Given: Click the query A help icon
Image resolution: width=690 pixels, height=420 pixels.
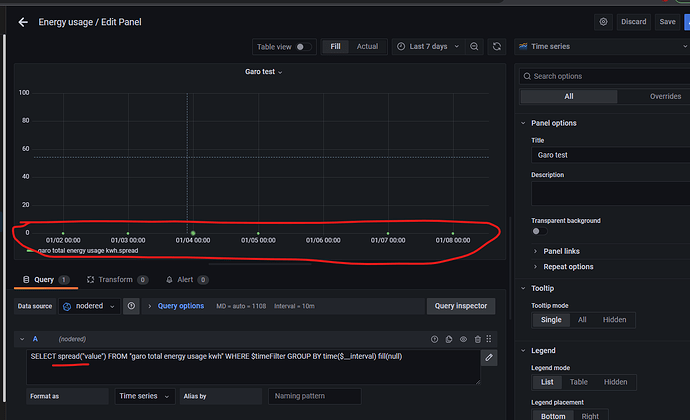Looking at the screenshot, I should [x=434, y=339].
